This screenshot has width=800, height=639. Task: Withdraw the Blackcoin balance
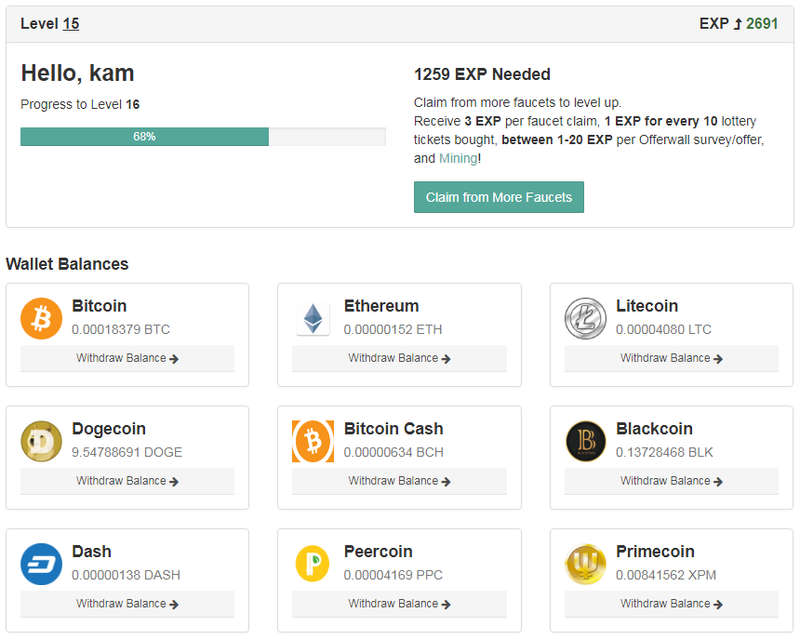coord(671,481)
